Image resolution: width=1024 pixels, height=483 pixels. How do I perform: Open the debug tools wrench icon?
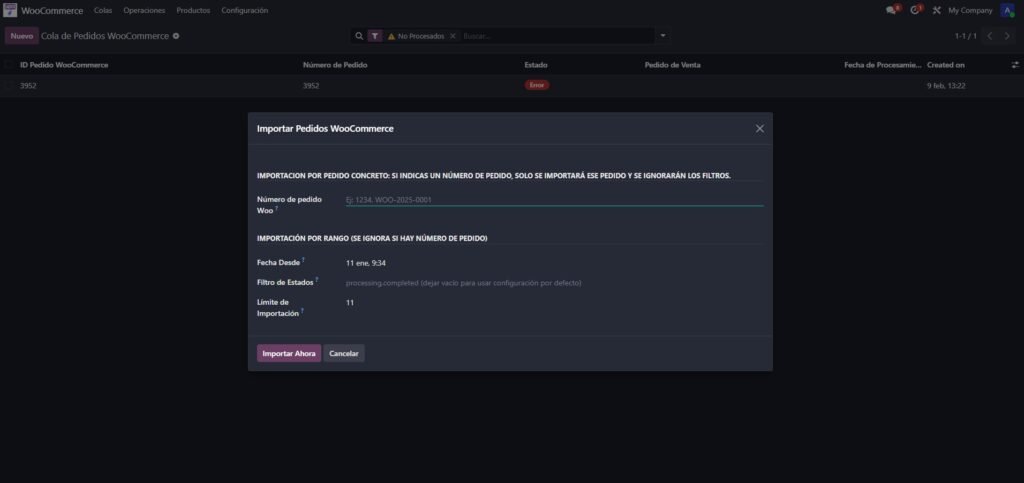[x=936, y=10]
